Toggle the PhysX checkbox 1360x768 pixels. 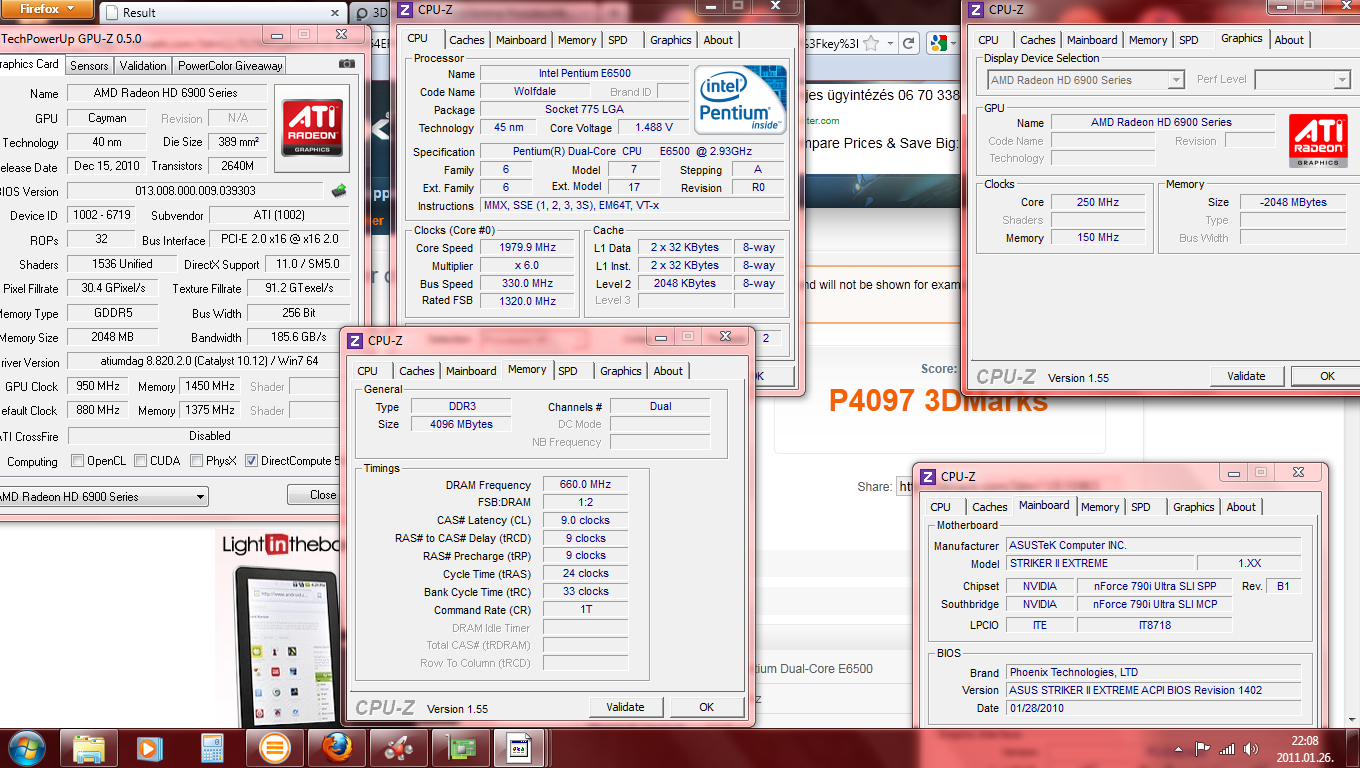click(195, 461)
